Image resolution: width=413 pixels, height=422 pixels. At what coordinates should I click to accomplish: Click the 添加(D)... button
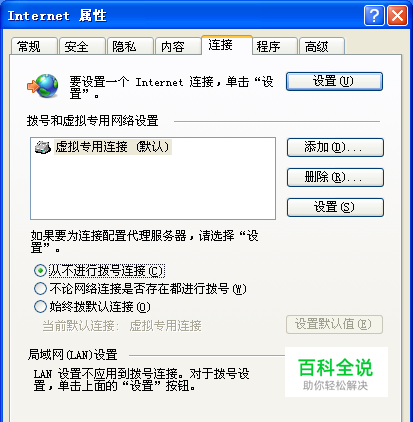click(335, 147)
